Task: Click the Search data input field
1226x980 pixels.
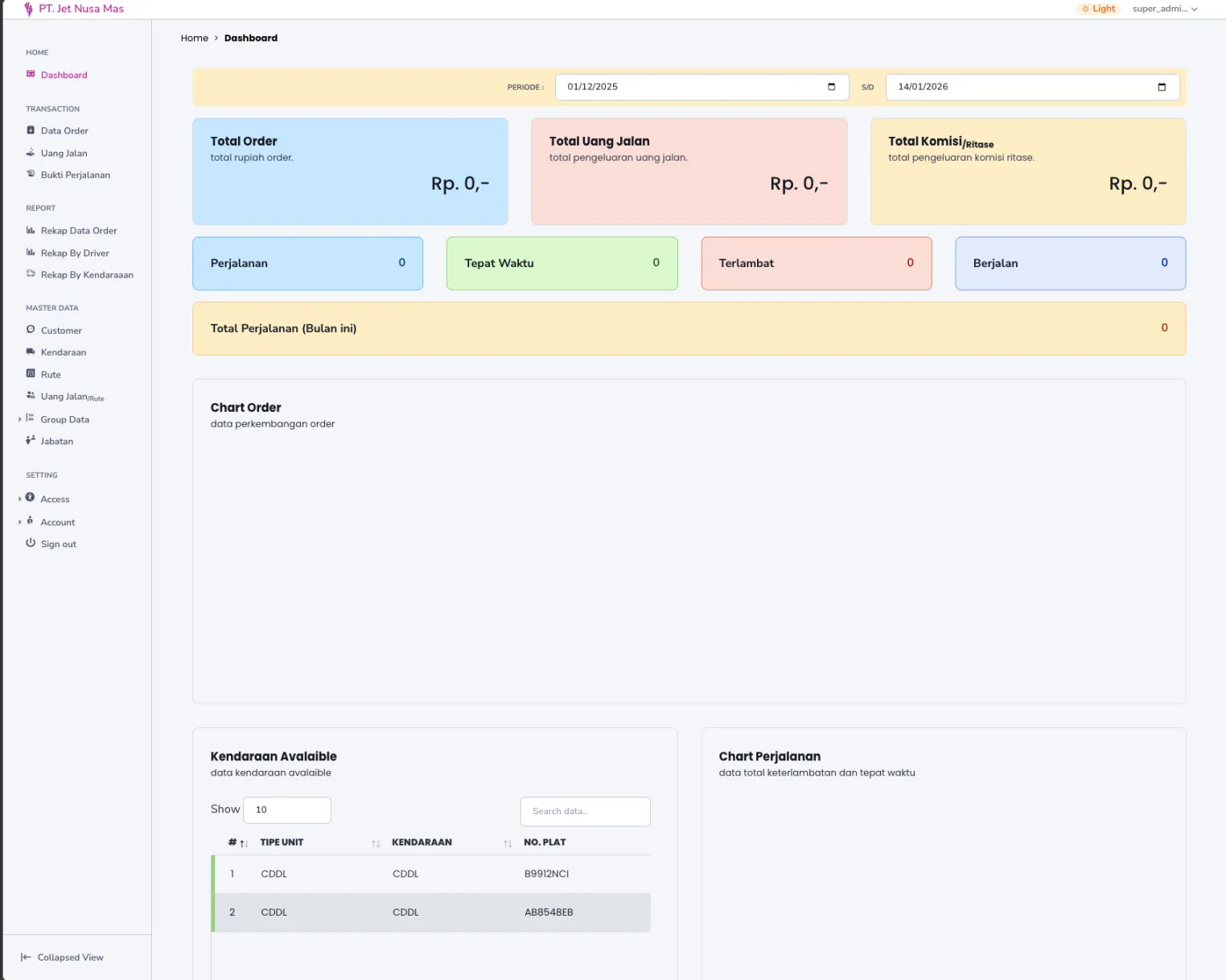Action: point(585,811)
